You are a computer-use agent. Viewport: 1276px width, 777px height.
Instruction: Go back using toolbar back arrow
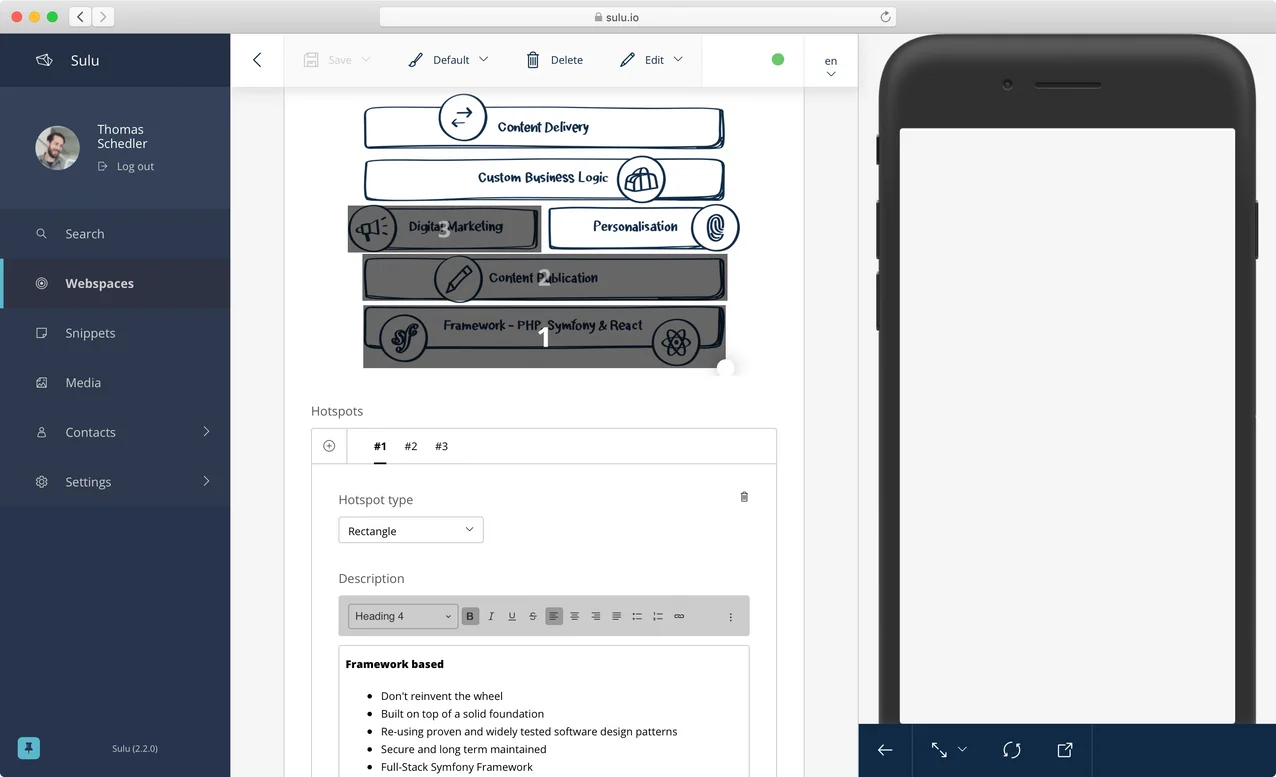(257, 60)
